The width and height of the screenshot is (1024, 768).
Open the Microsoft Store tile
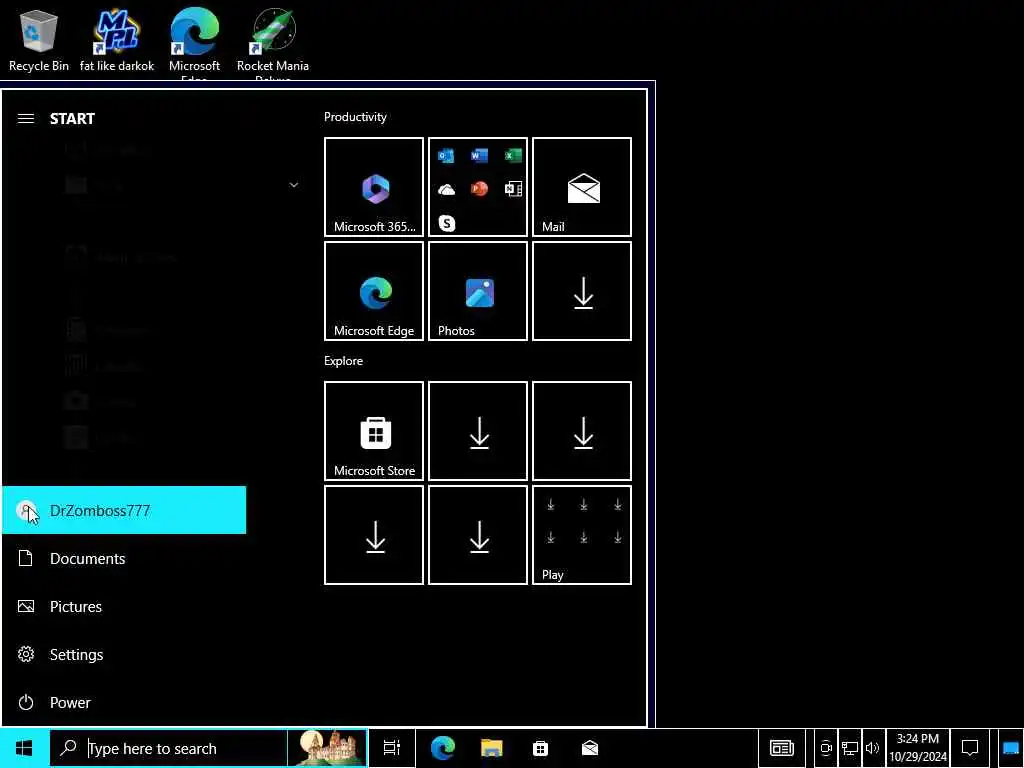click(374, 431)
